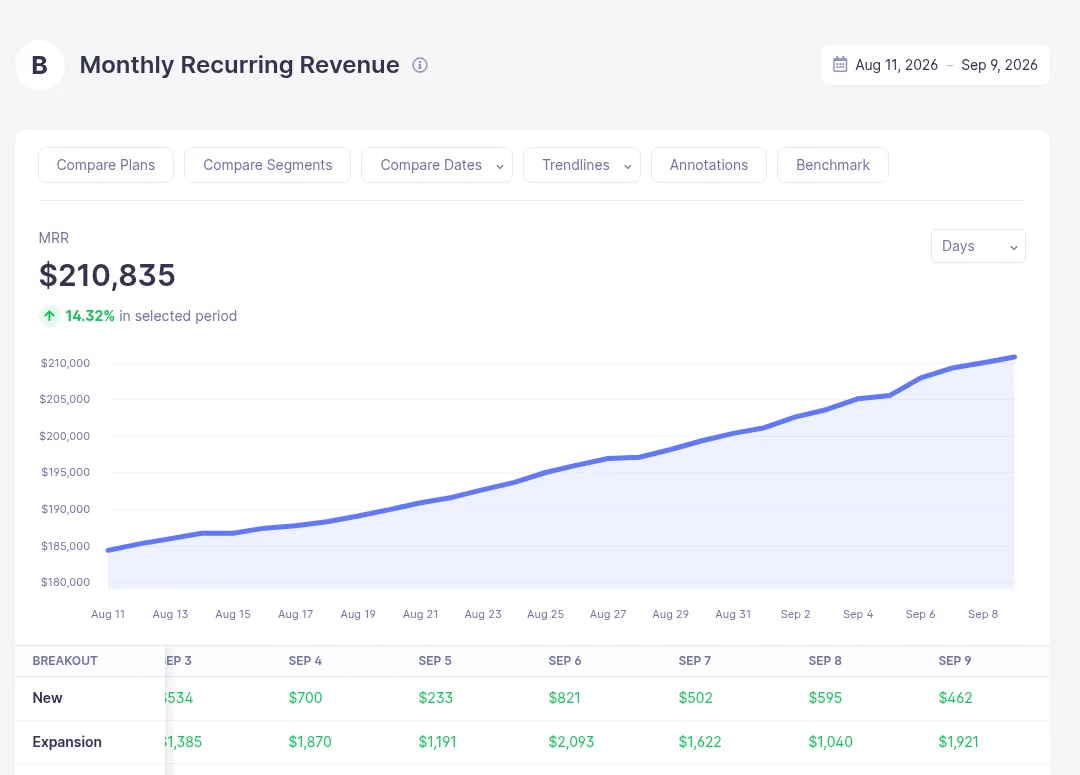Click the $190,000 y-axis label
1080x775 pixels.
(x=65, y=509)
